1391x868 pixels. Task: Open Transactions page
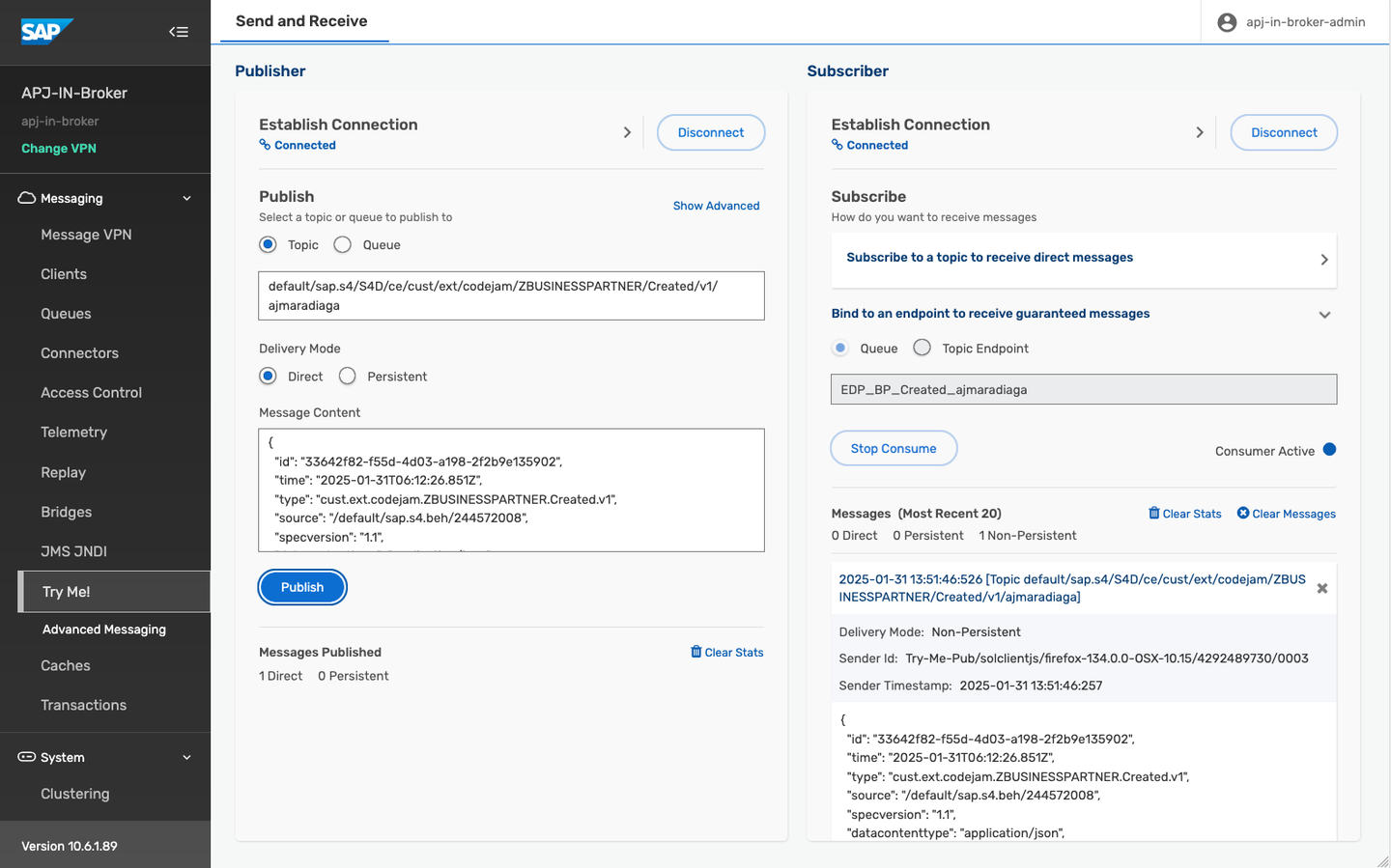pyautogui.click(x=83, y=705)
